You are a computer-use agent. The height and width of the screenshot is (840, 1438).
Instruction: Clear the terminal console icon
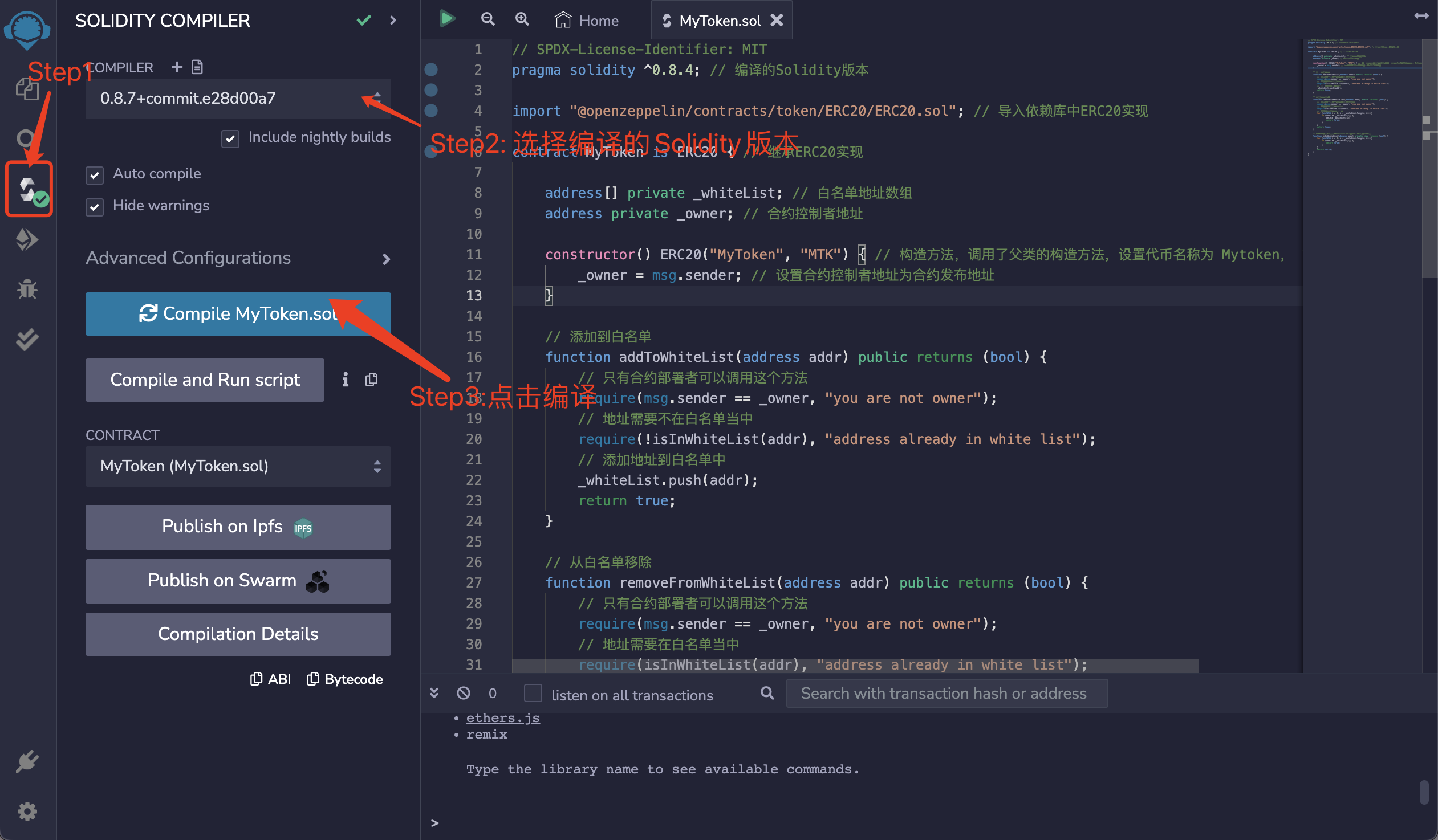point(464,693)
